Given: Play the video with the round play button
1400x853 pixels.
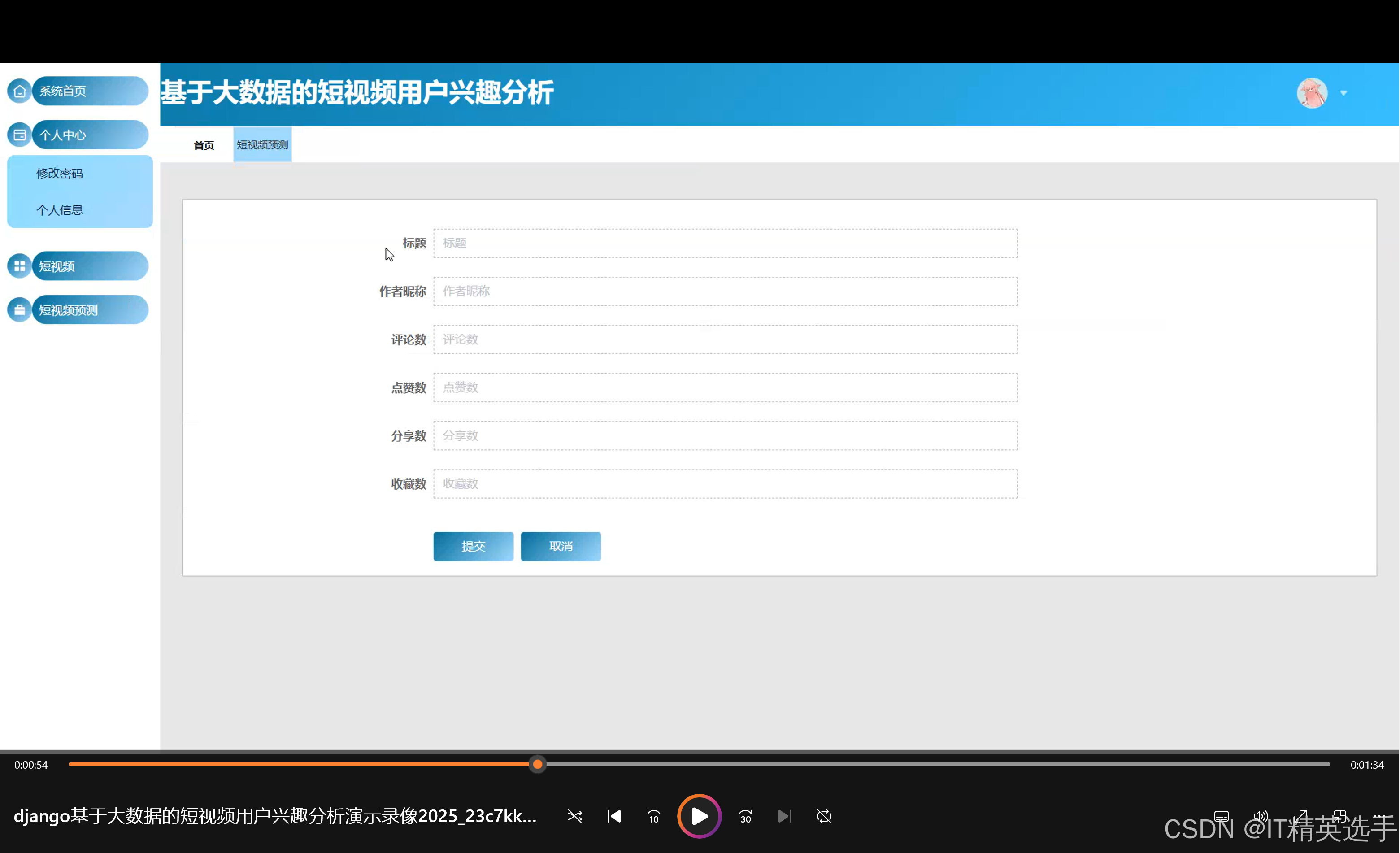Looking at the screenshot, I should [700, 816].
